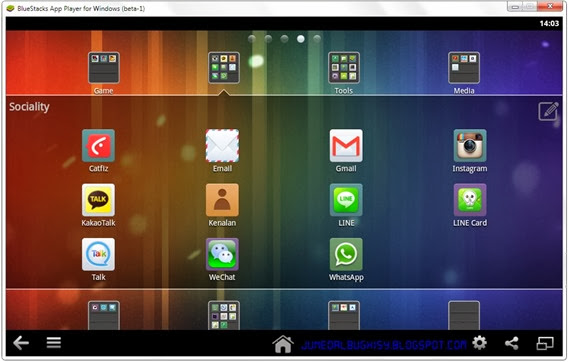Image resolution: width=569 pixels, height=362 pixels.
Task: Switch to the second home page dot
Action: [268, 39]
